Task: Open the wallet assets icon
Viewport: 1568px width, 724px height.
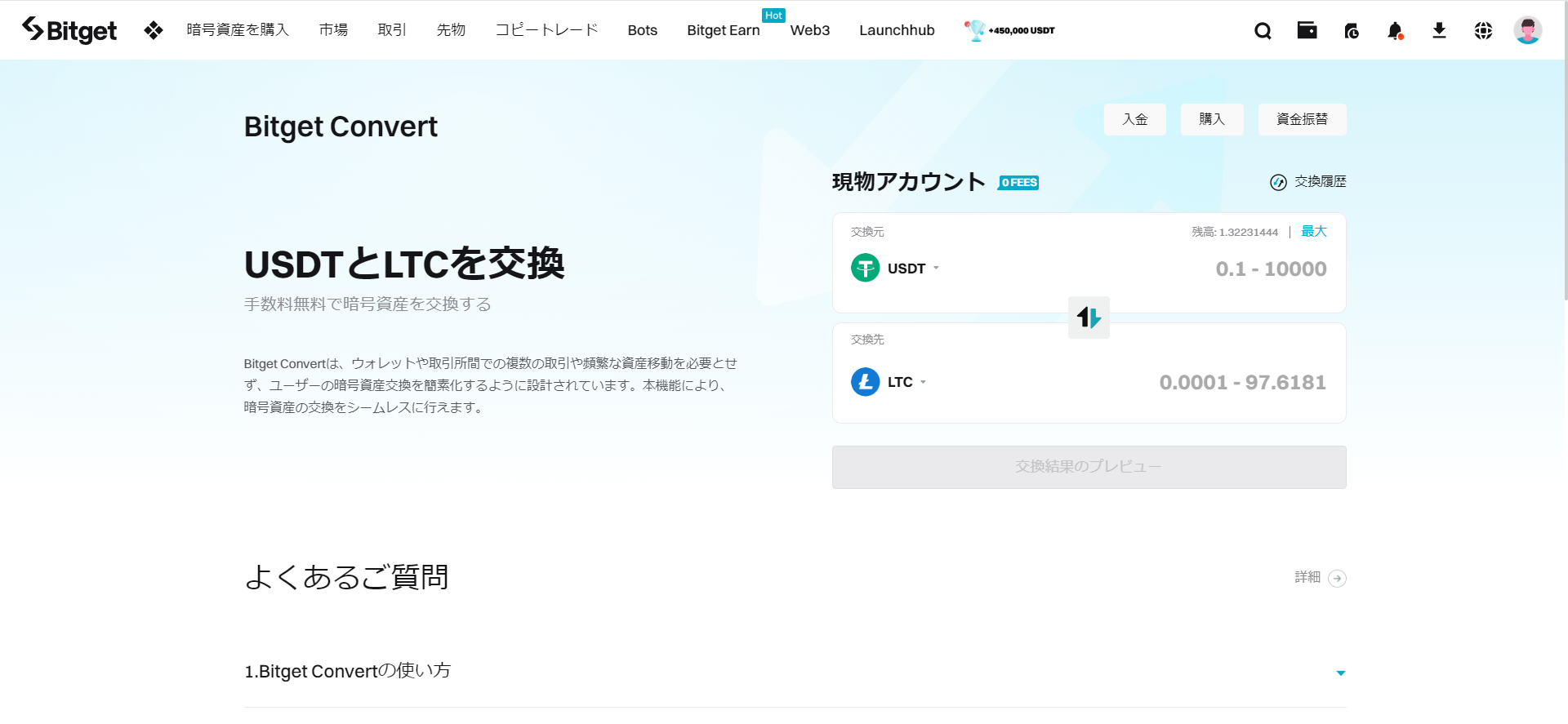Action: click(x=1307, y=30)
